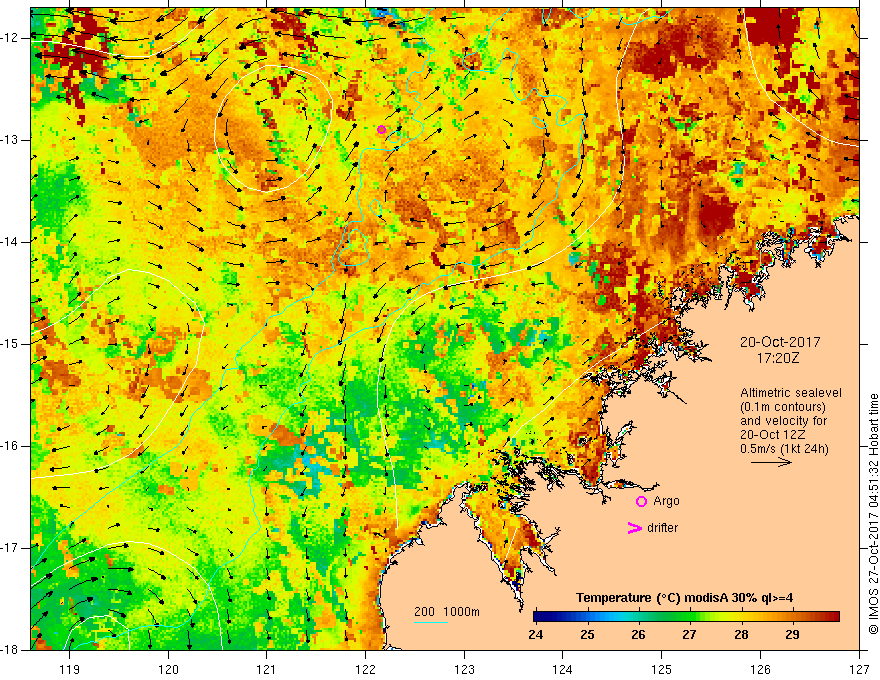880x680 pixels.
Task: Click the Argo float marker on map
Action: [x=382, y=130]
